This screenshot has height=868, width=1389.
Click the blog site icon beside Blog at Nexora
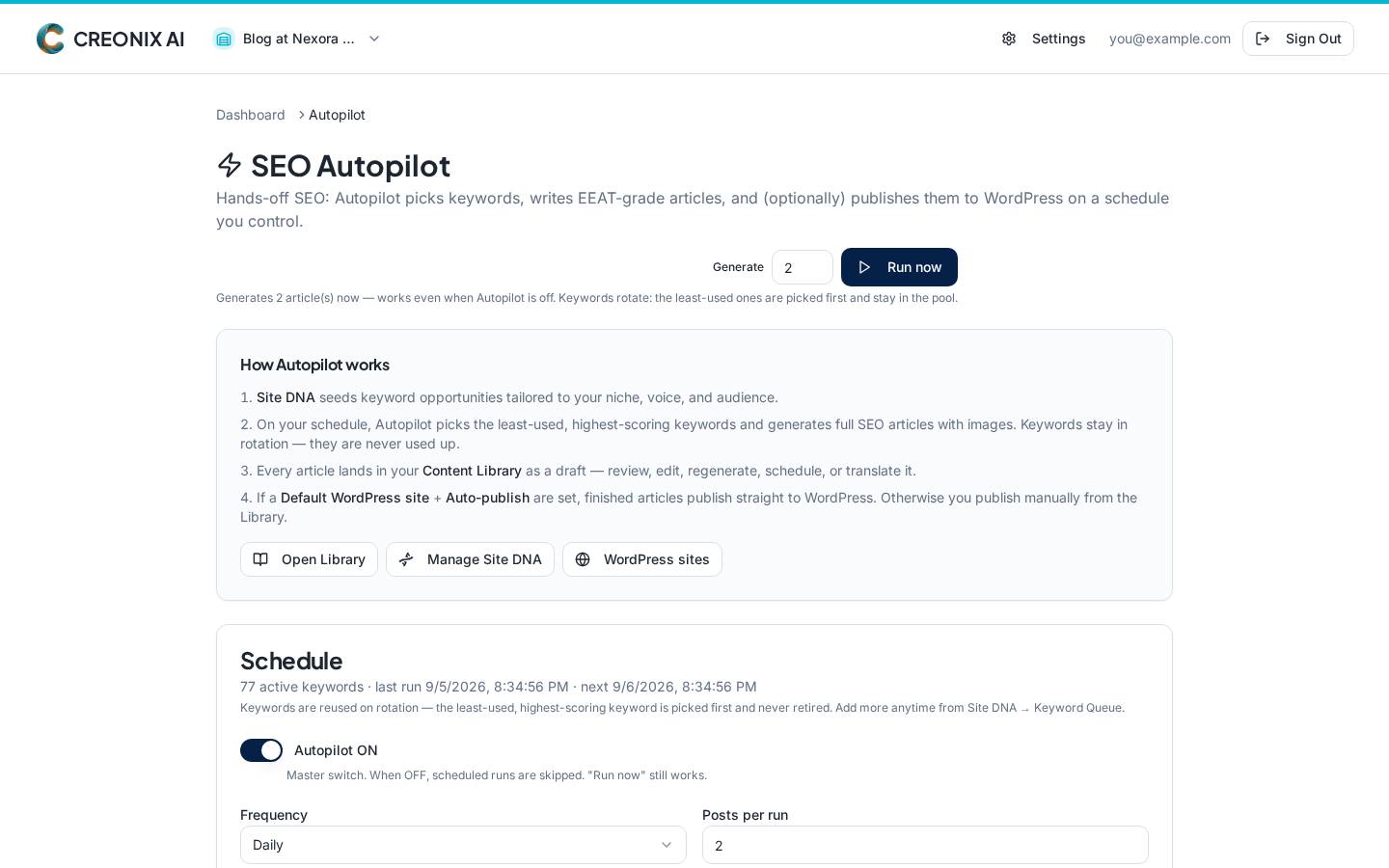point(224,39)
